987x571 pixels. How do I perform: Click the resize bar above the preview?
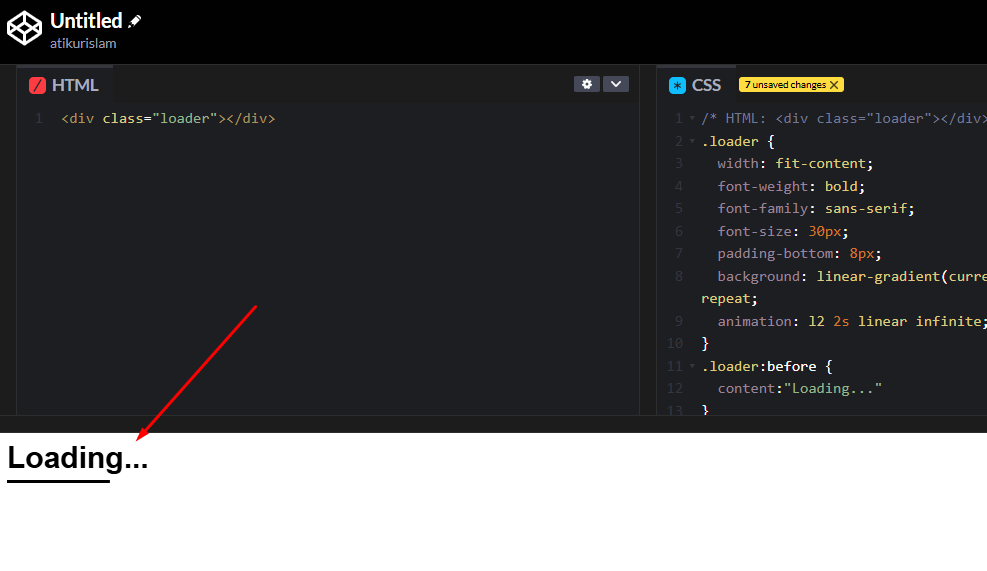click(x=493, y=424)
